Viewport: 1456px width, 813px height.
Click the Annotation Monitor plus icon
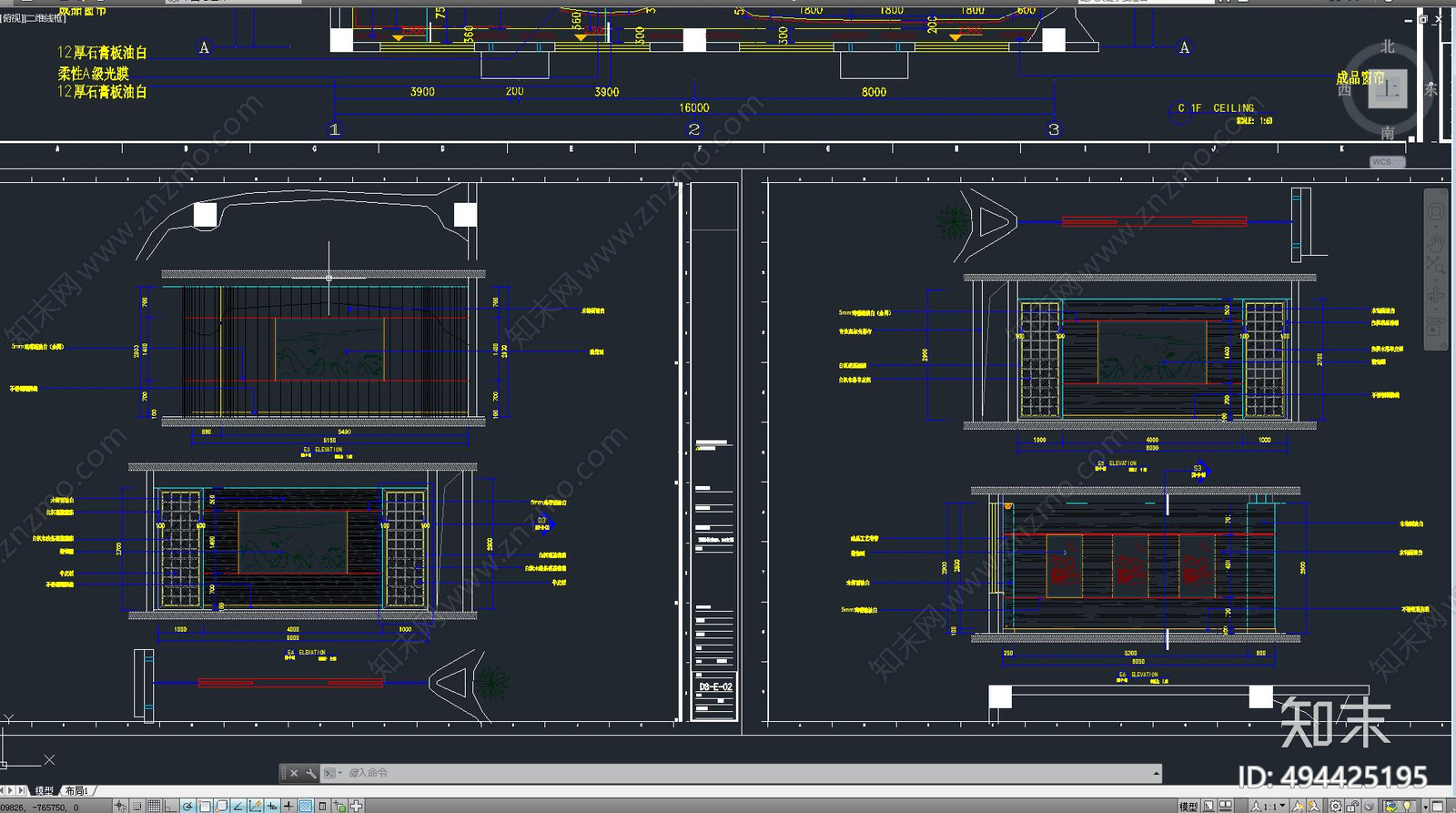(356, 806)
